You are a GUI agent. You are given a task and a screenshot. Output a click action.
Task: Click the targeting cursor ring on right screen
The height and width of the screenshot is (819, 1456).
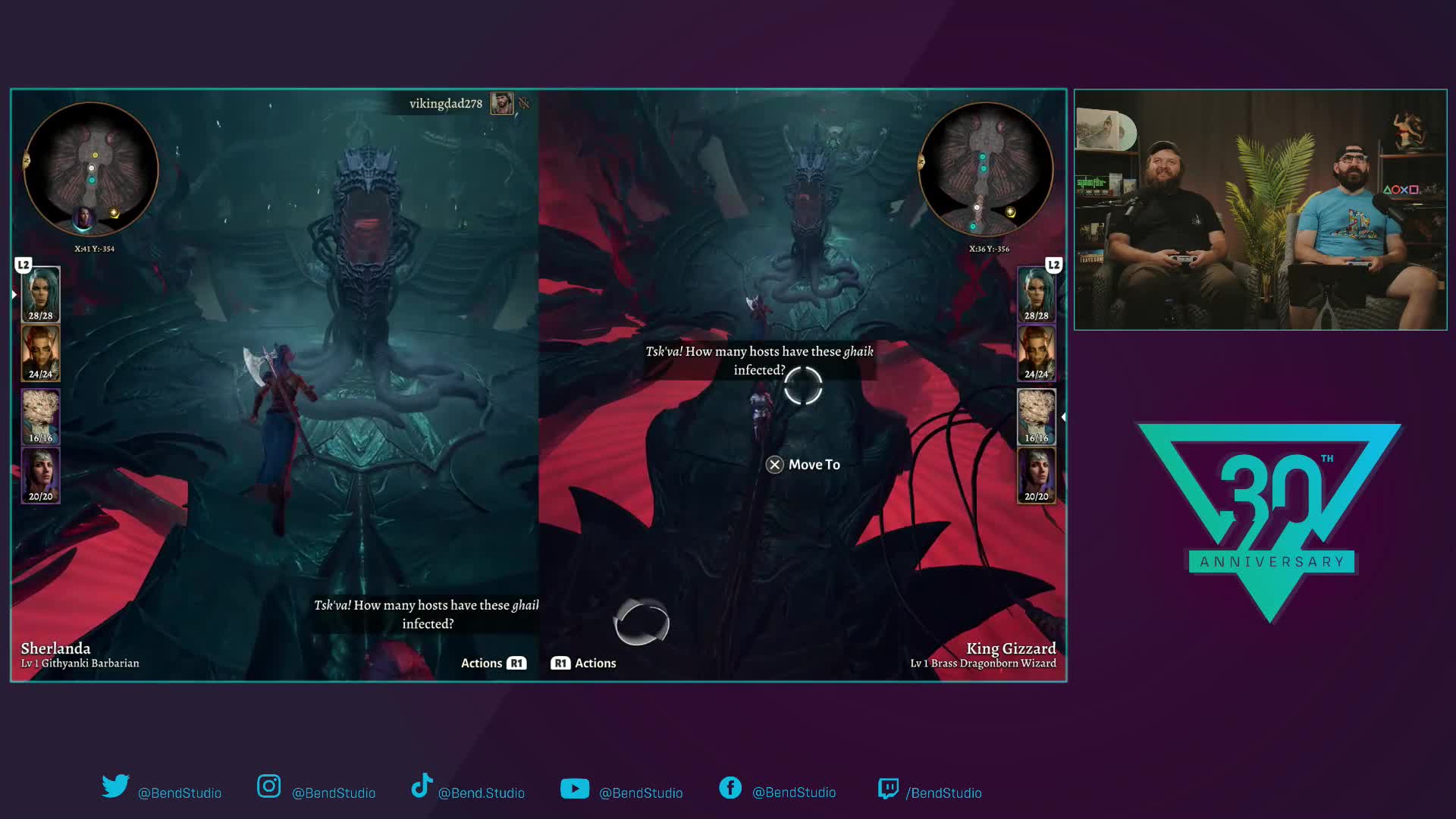pyautogui.click(x=803, y=386)
